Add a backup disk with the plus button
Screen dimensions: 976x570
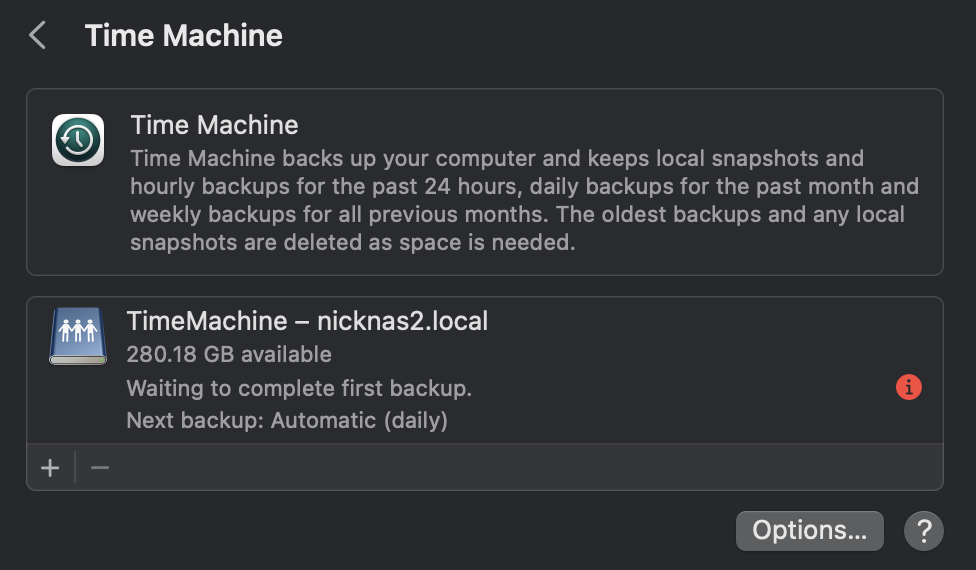(50, 467)
